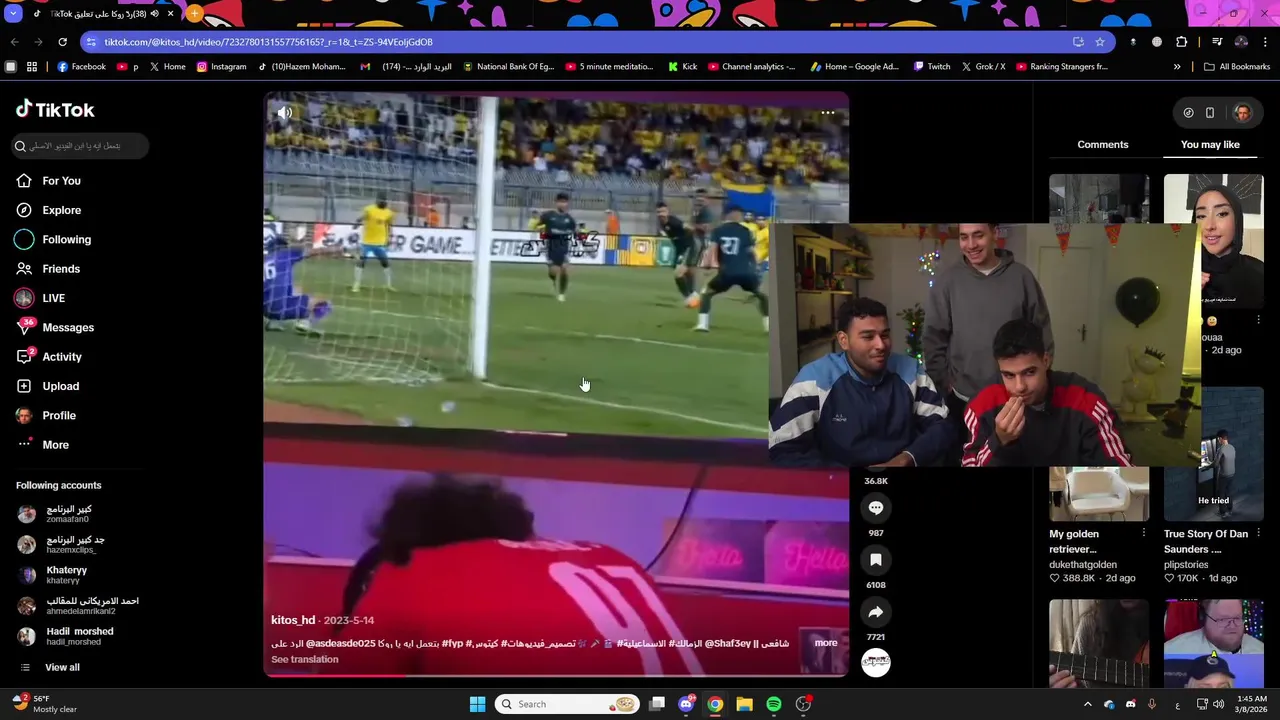Open the plipstories account link
The width and height of the screenshot is (1280, 720).
coord(1186,565)
